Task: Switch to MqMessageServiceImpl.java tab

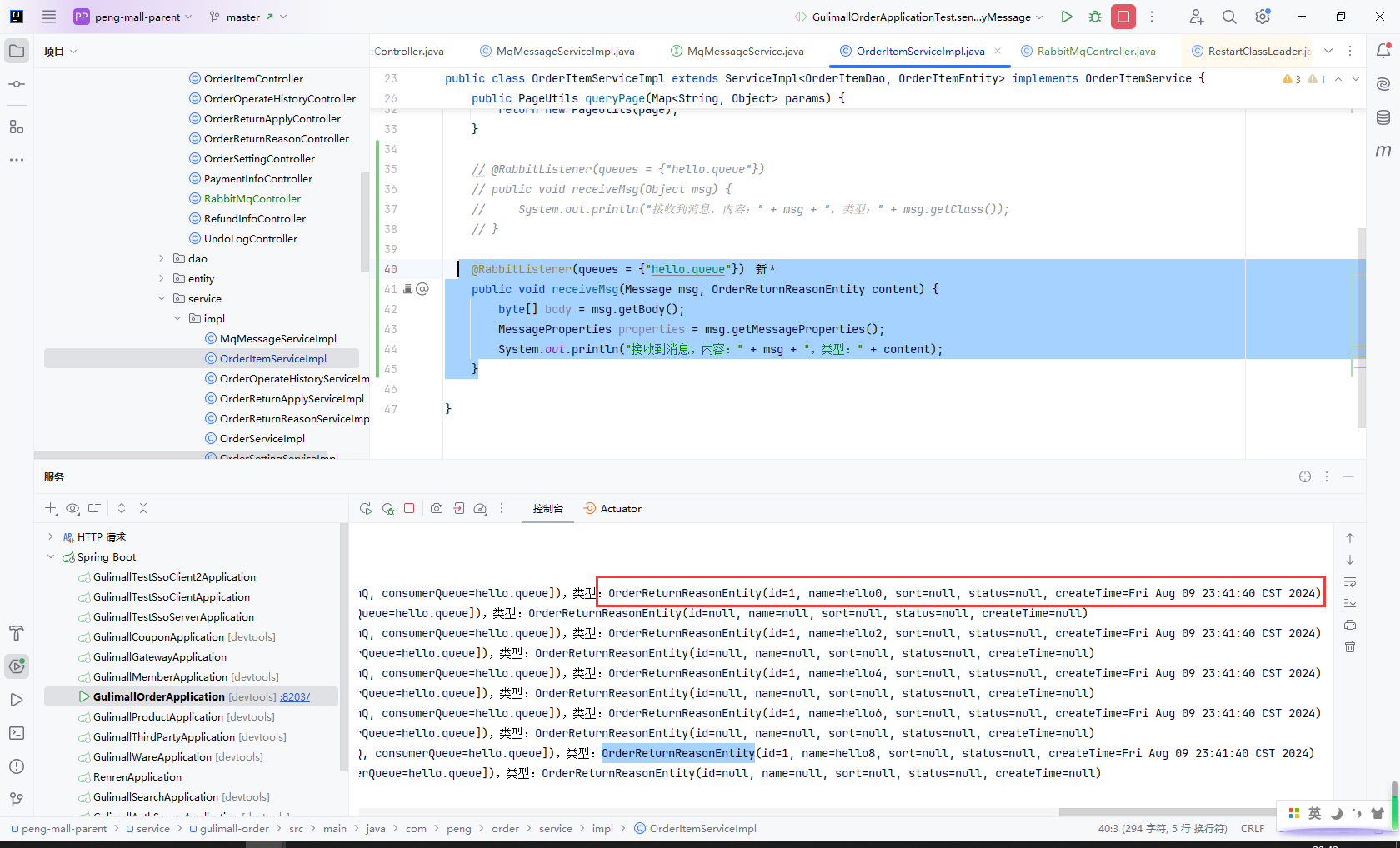Action: pyautogui.click(x=557, y=51)
